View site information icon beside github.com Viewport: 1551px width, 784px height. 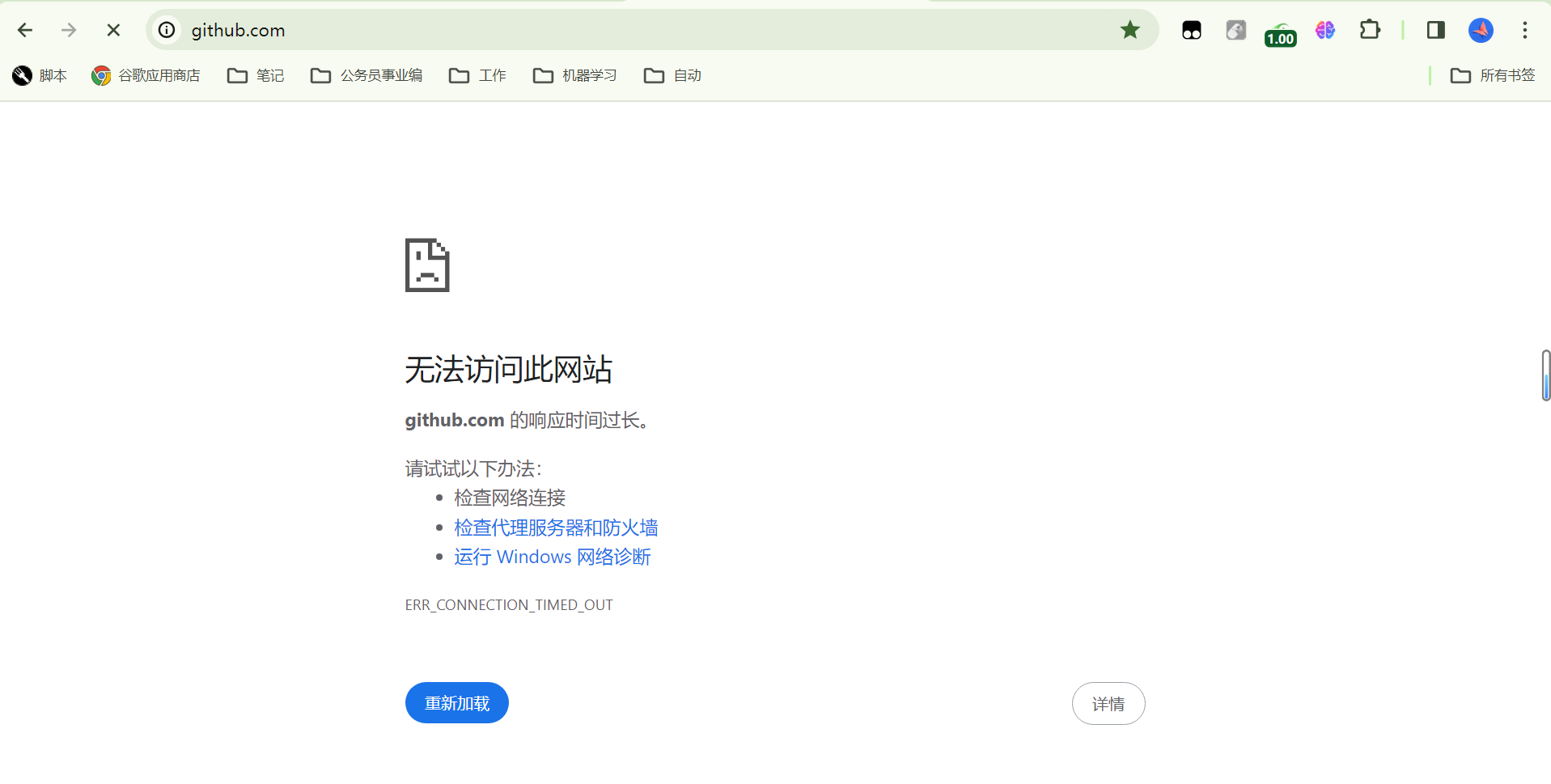167,31
